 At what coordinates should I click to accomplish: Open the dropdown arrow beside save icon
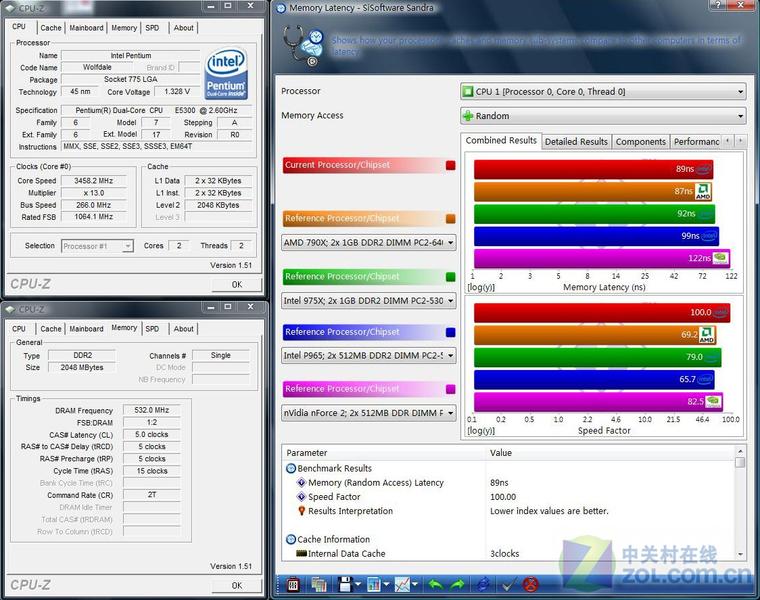(x=358, y=584)
